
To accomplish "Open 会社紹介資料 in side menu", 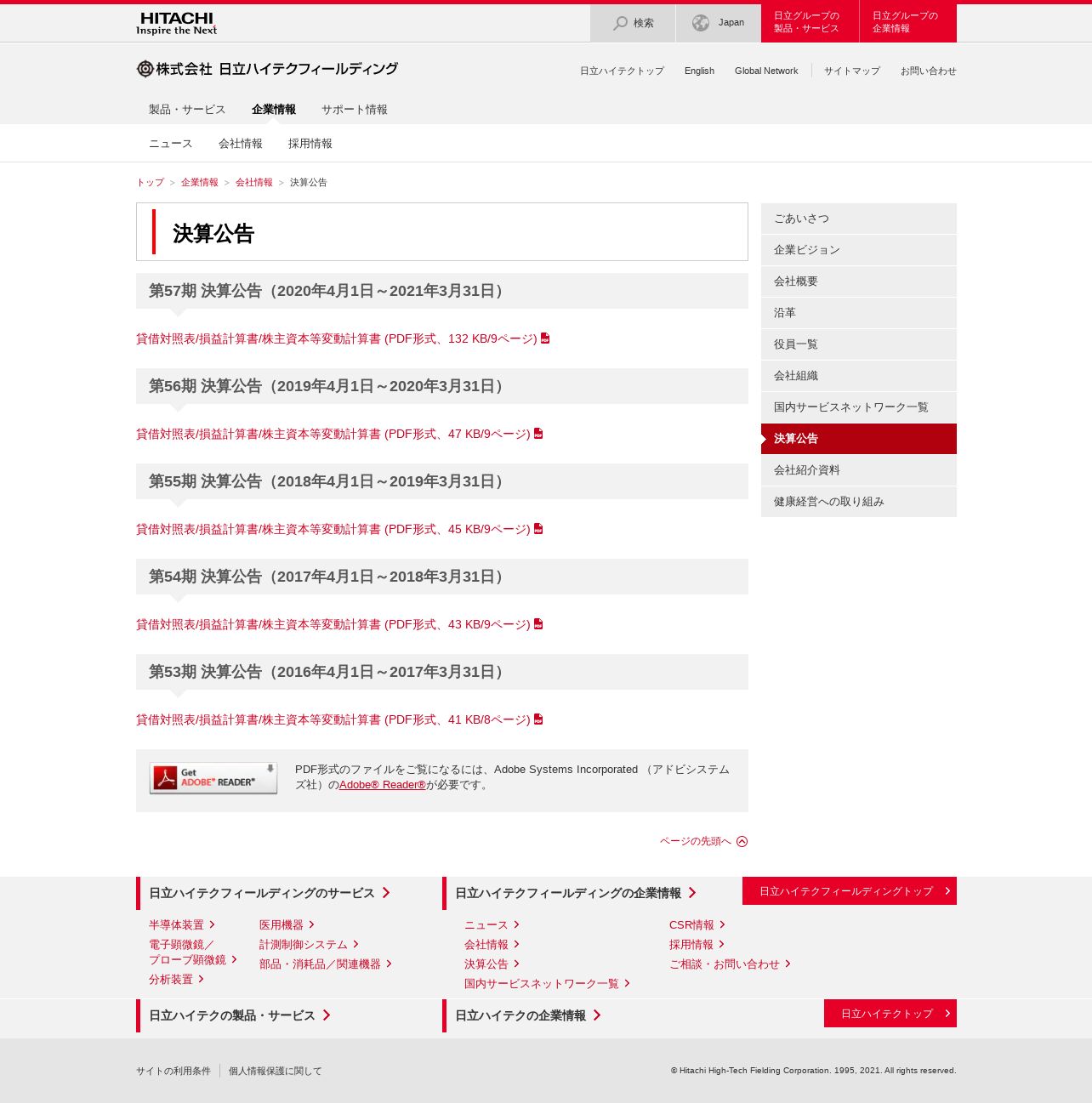I will [x=859, y=470].
